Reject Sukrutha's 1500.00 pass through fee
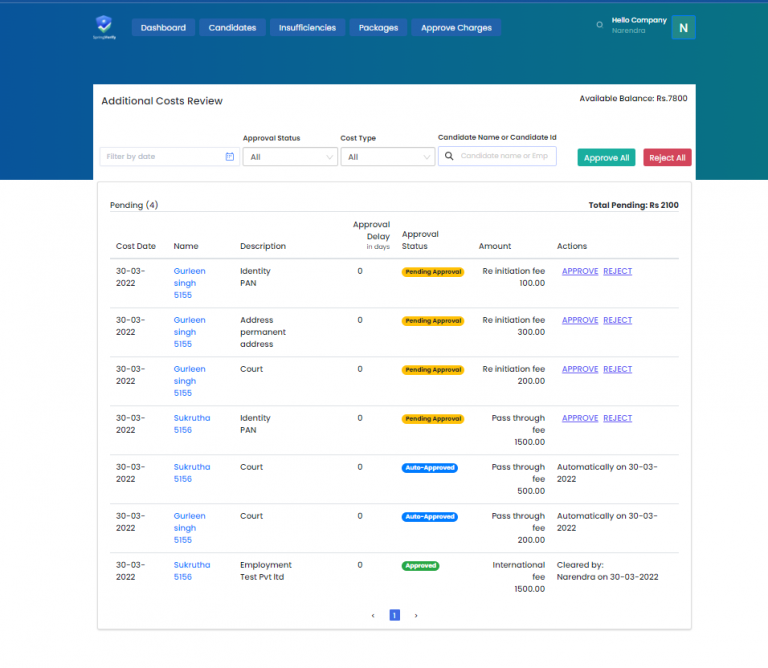Image resolution: width=768 pixels, height=668 pixels. 618,418
